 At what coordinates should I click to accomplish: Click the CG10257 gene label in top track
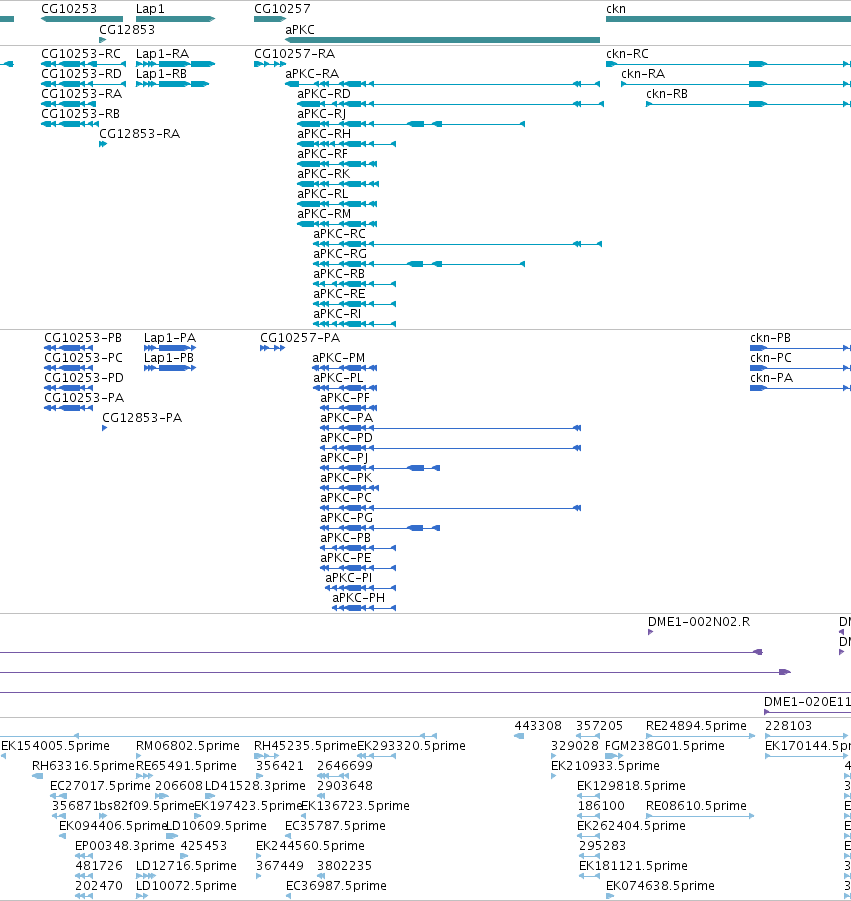coord(282,9)
